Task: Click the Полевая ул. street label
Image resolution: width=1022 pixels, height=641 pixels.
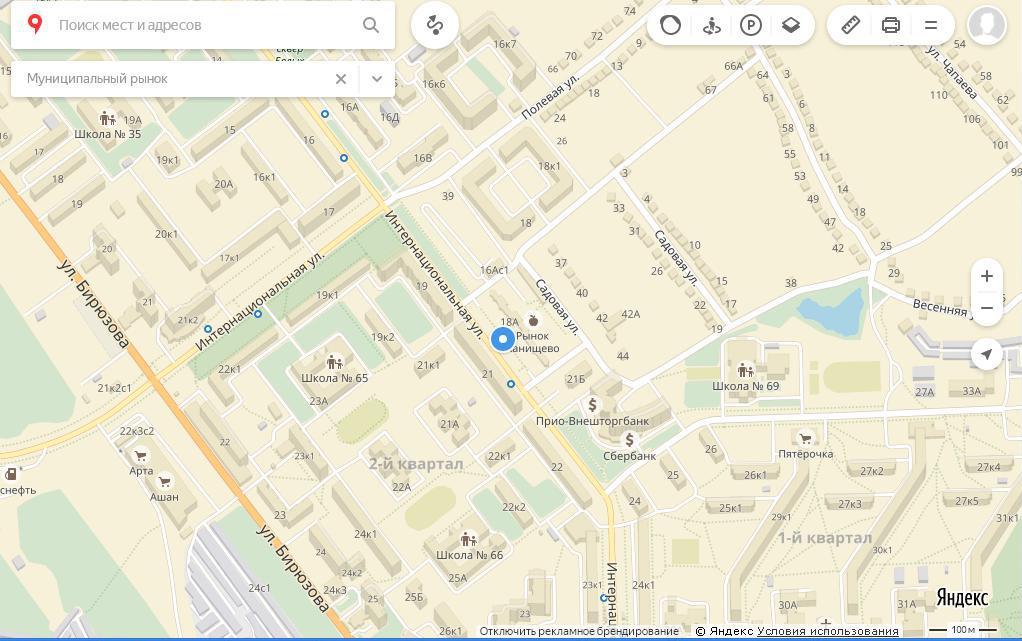Action: click(550, 96)
